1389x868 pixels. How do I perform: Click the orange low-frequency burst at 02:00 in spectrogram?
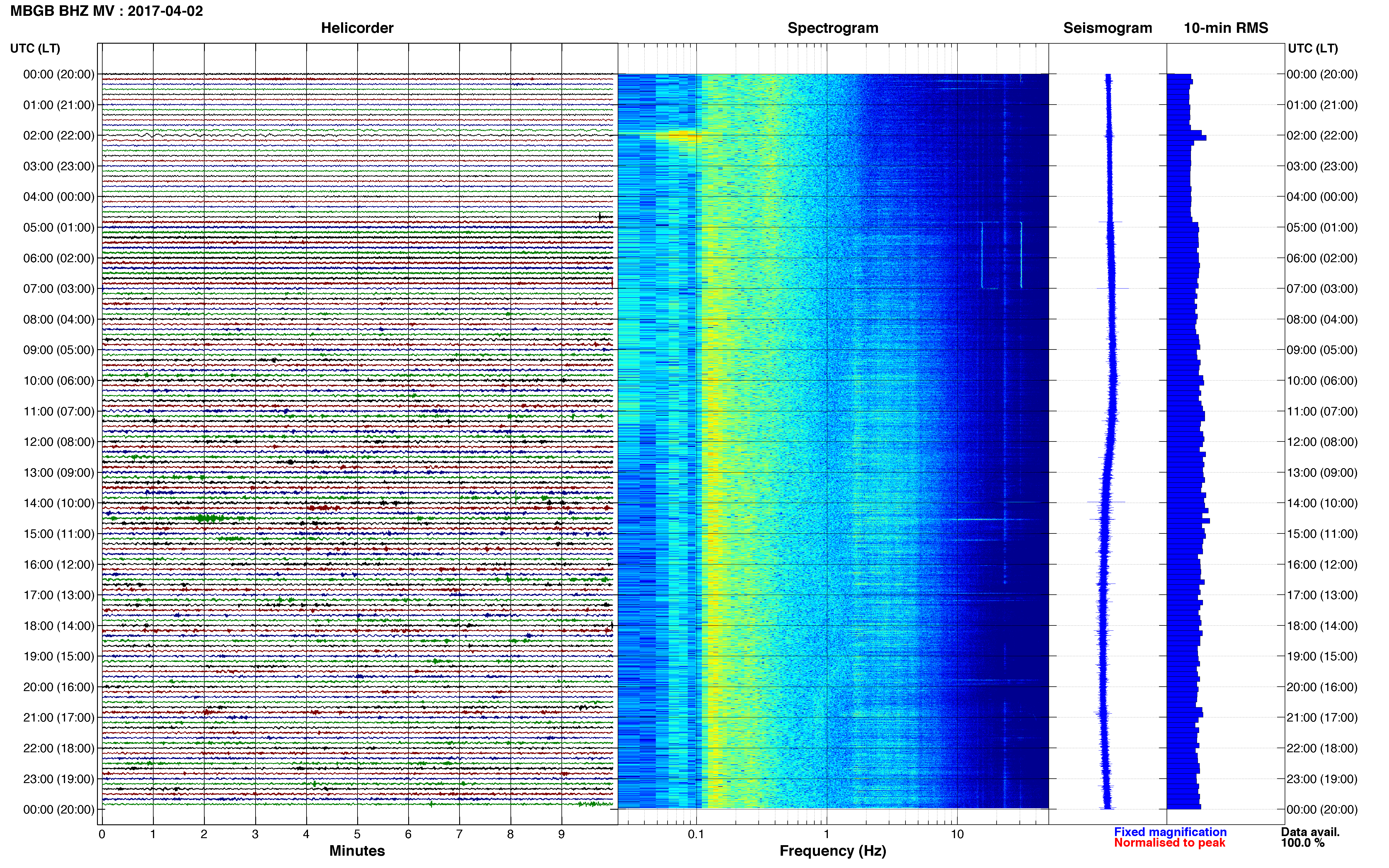tap(678, 136)
